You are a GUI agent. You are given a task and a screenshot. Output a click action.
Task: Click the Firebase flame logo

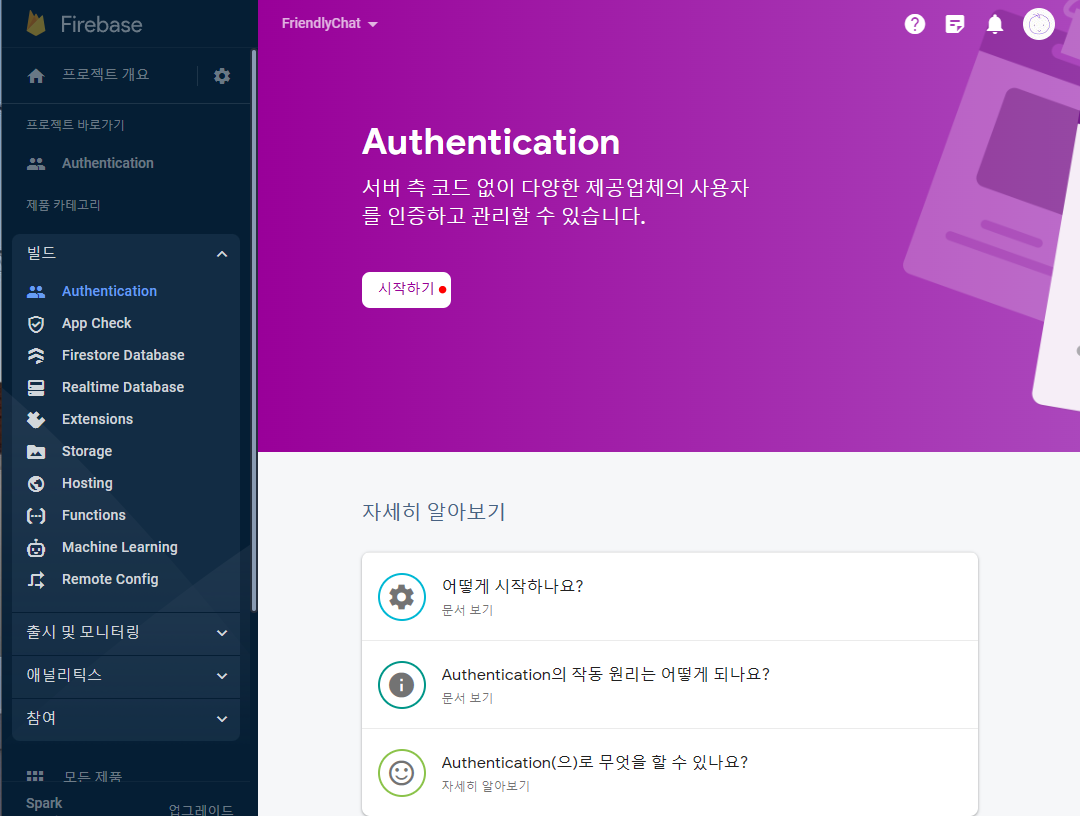click(36, 23)
